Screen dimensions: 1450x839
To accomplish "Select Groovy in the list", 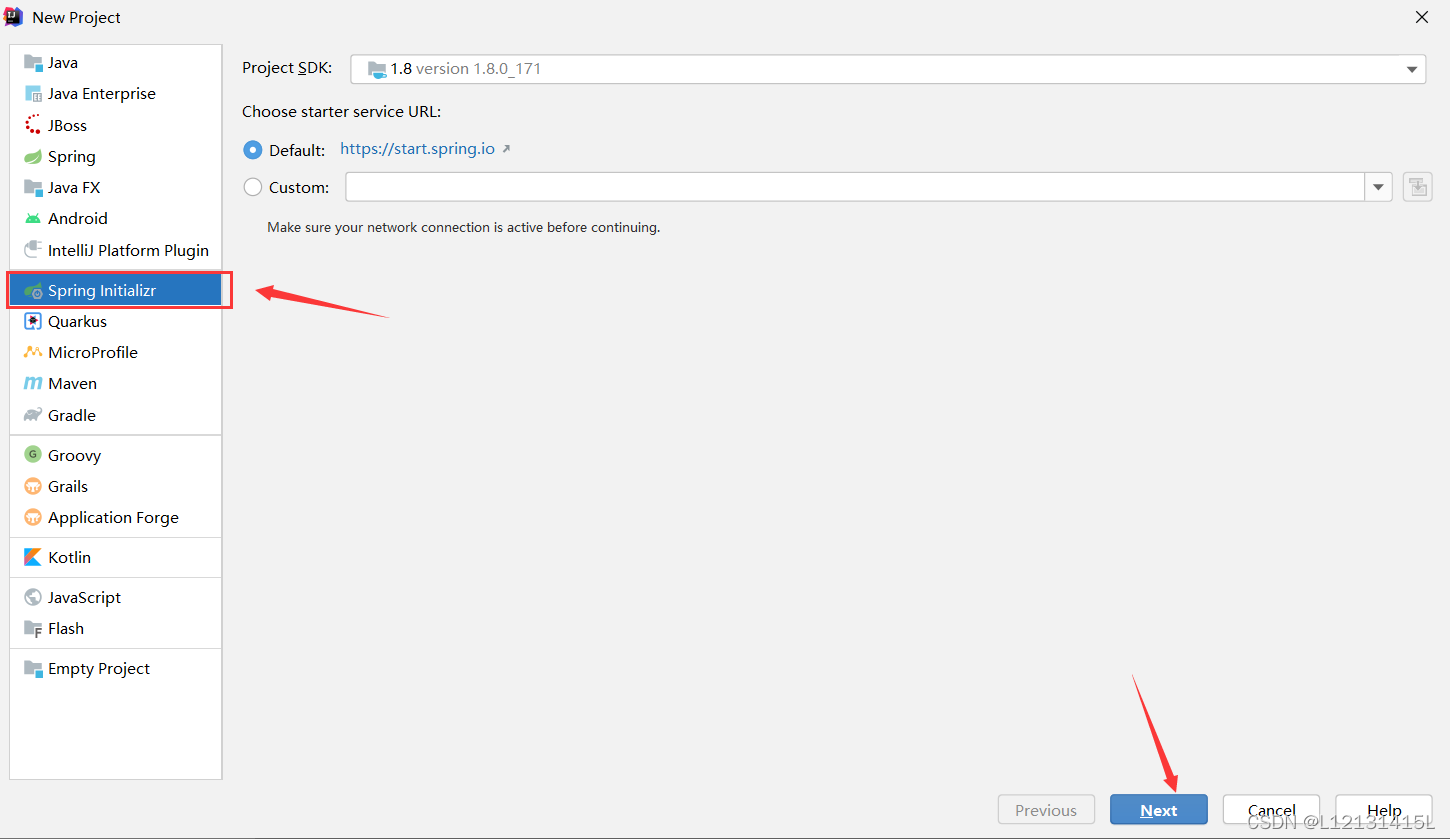I will (x=116, y=455).
